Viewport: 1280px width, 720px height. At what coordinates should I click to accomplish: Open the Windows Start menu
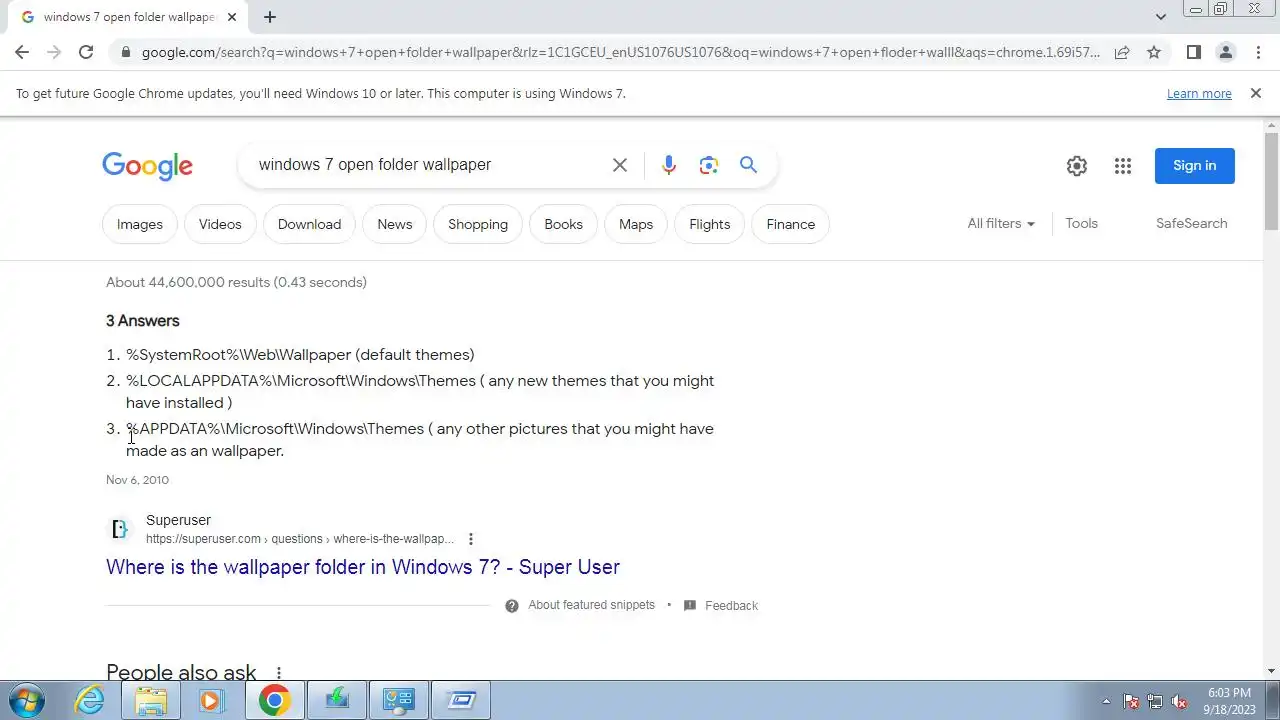[x=26, y=700]
